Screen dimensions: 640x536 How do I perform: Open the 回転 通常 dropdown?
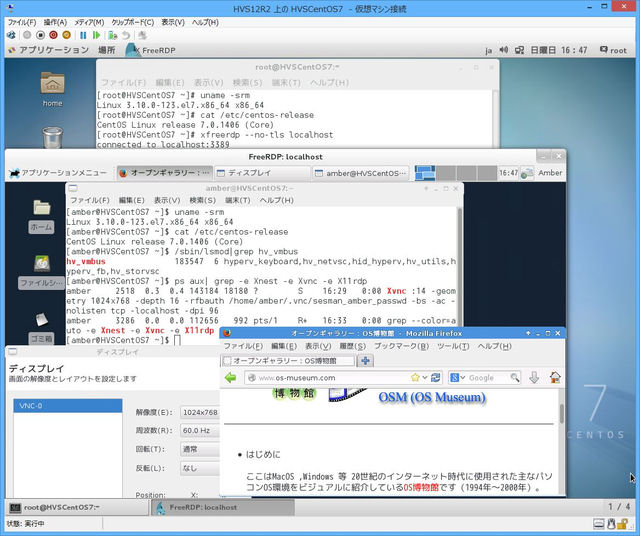(200, 449)
